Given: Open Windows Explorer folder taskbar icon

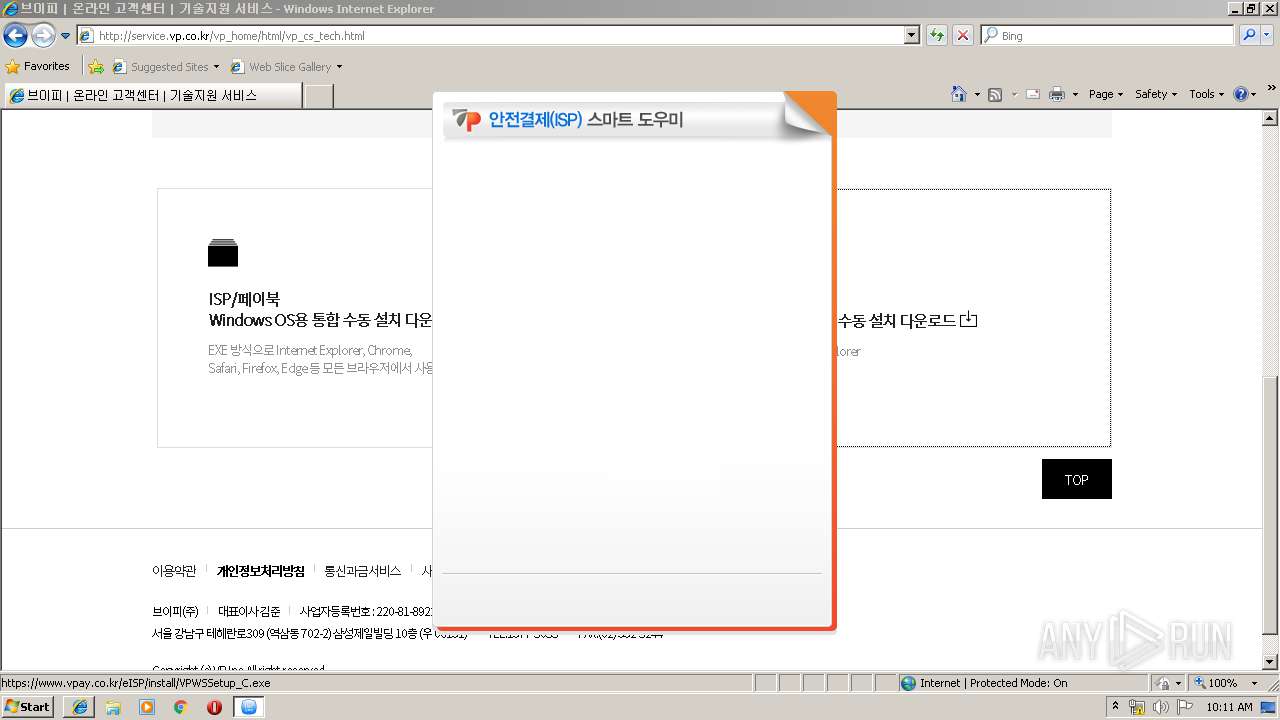Looking at the screenshot, I should pyautogui.click(x=113, y=707).
